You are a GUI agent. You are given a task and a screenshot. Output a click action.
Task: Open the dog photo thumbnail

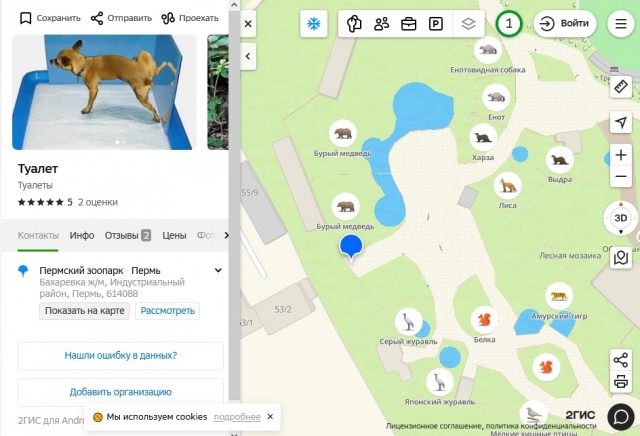(104, 92)
